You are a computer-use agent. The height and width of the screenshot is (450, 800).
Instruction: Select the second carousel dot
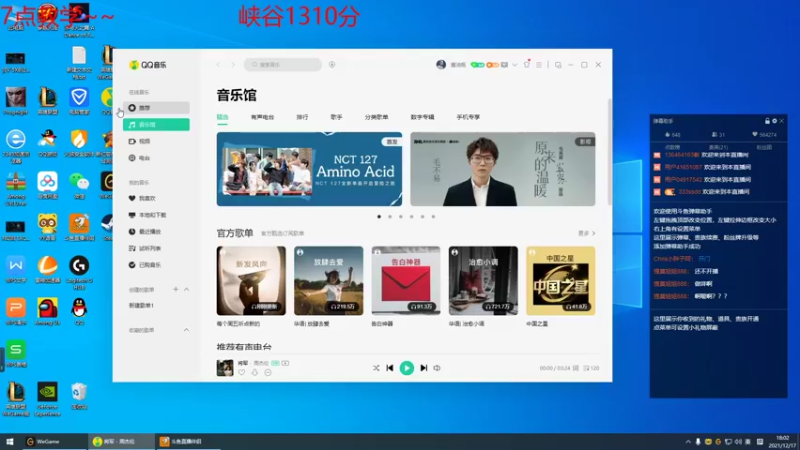[x=390, y=216]
